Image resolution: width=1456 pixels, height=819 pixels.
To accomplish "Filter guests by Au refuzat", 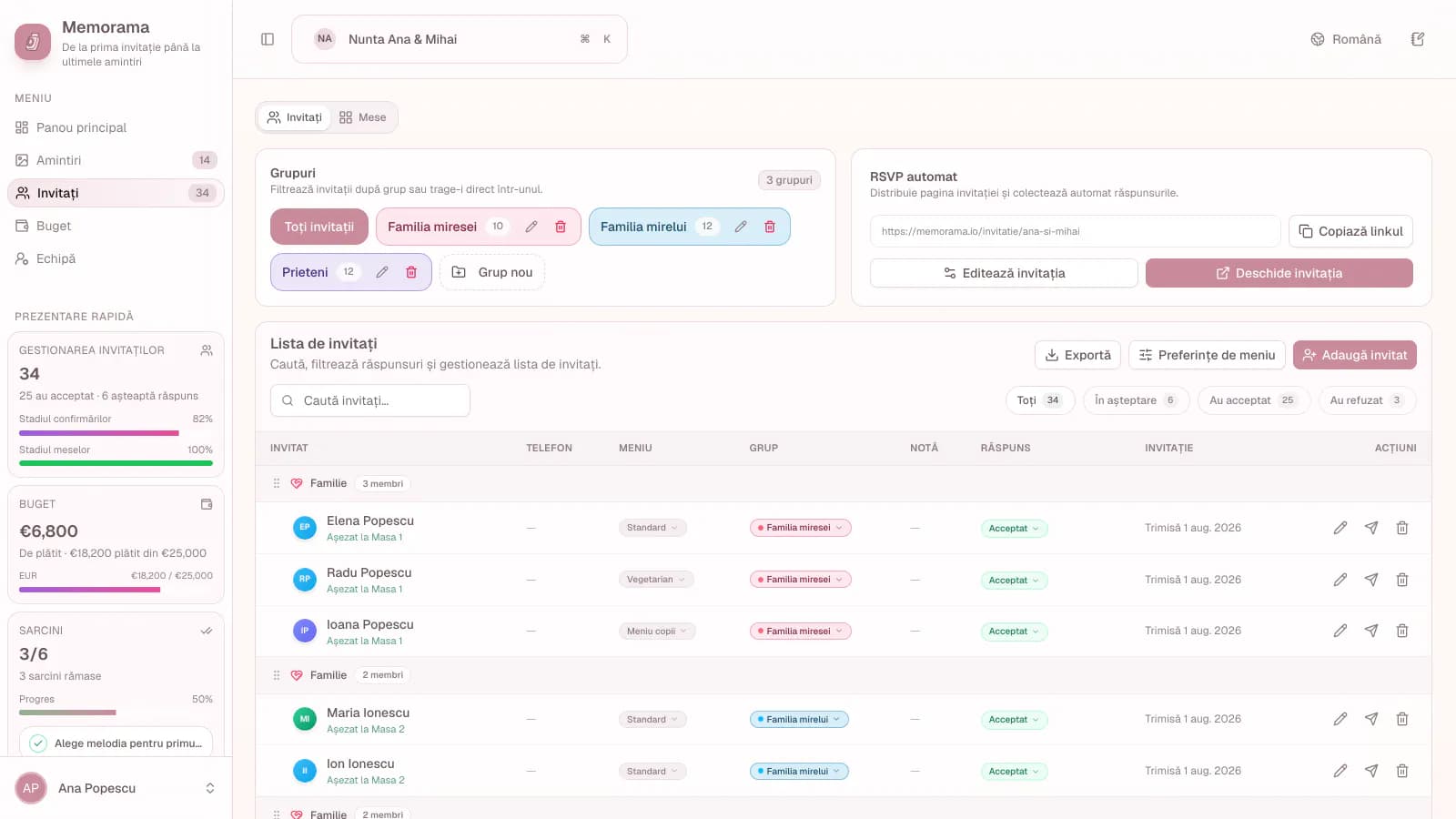I will pyautogui.click(x=1367, y=400).
